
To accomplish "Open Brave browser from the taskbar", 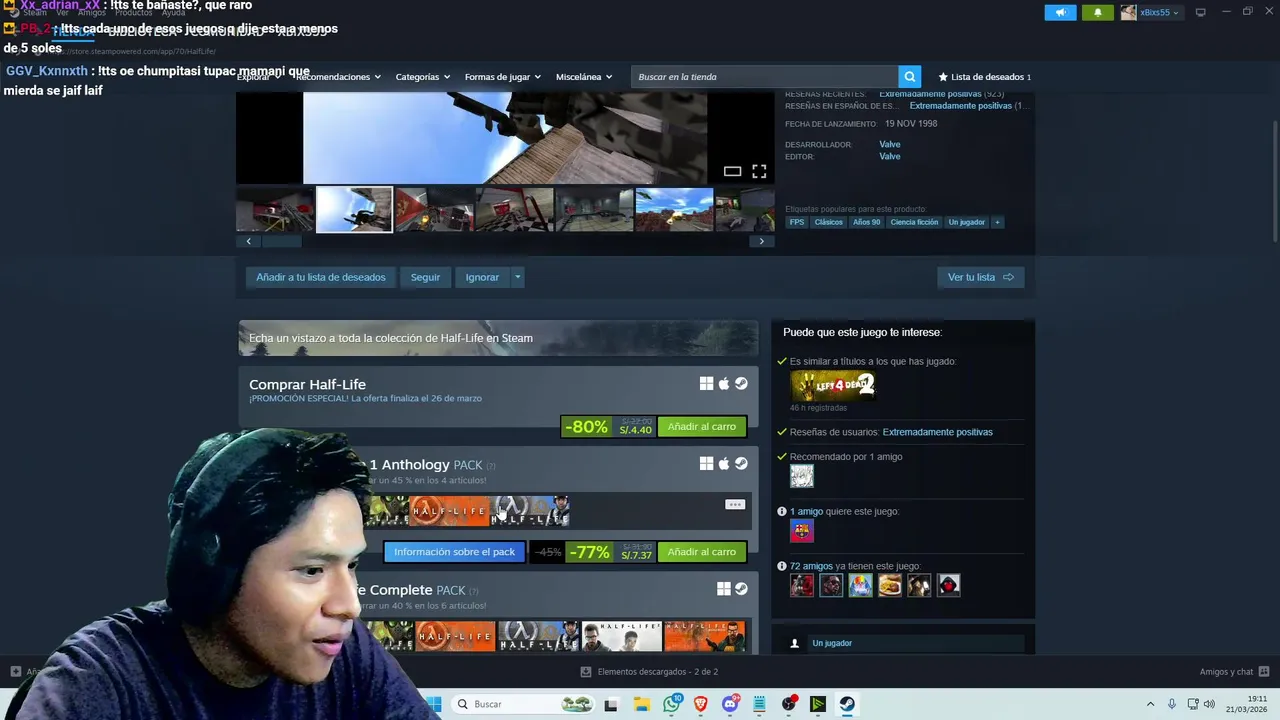I will (701, 704).
